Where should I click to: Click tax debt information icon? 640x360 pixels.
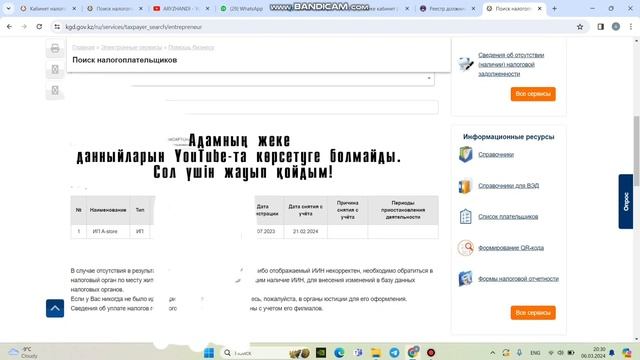click(465, 64)
